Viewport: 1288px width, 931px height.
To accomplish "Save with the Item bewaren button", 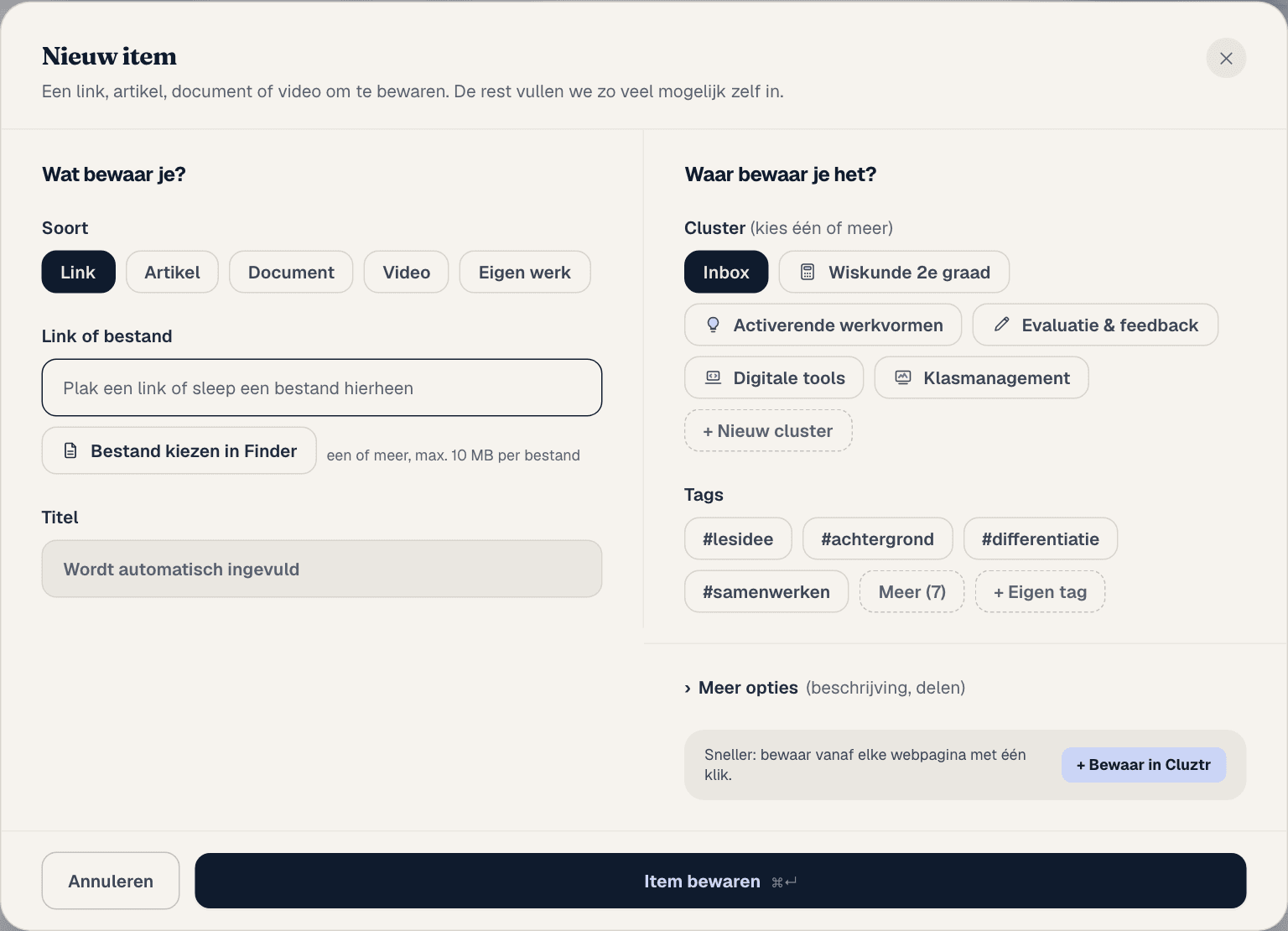I will [720, 881].
